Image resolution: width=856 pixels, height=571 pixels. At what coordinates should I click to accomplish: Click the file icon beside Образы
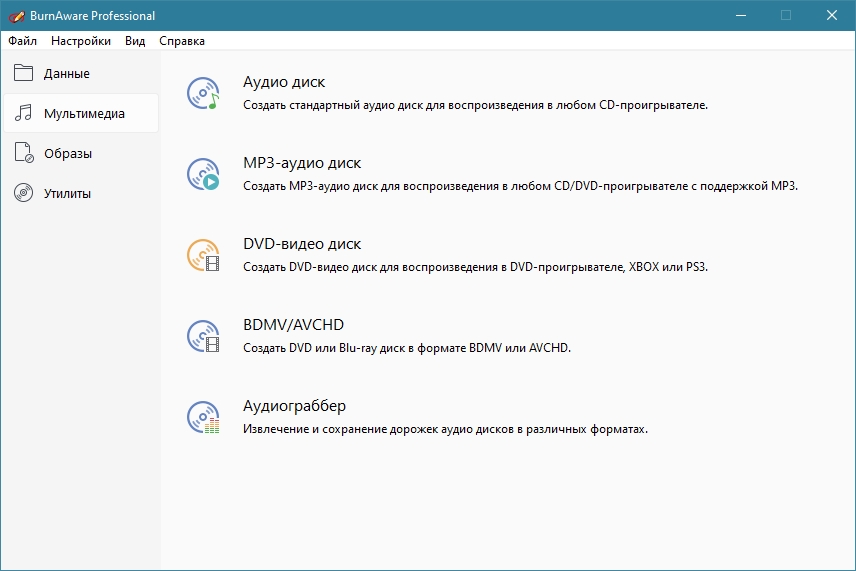click(x=23, y=153)
